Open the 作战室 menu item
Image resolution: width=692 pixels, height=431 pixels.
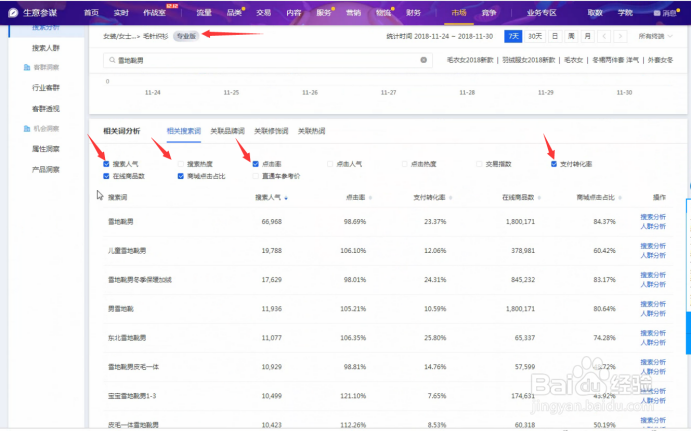[154, 13]
